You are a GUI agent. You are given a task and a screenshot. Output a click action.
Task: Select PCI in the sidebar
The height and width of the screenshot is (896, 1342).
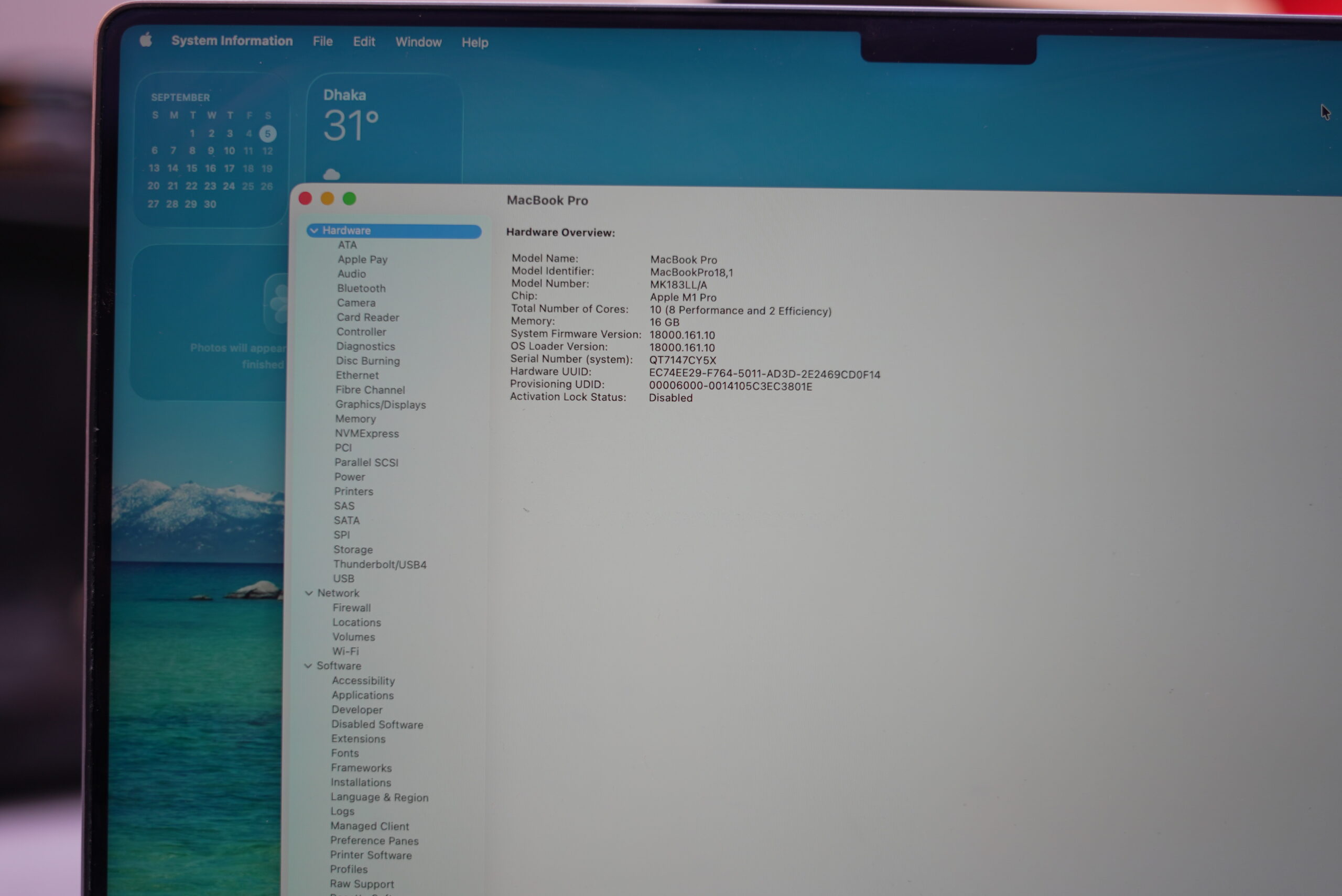click(x=343, y=448)
